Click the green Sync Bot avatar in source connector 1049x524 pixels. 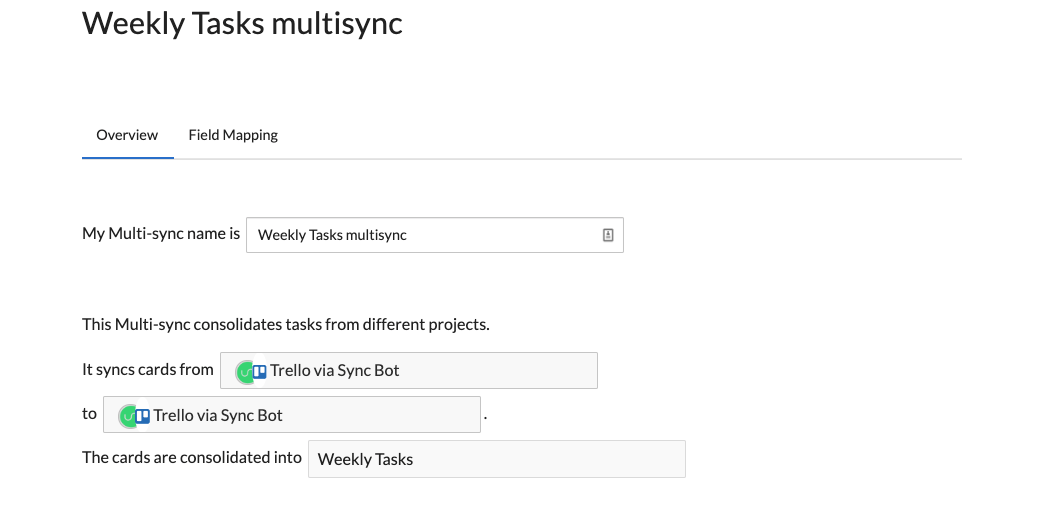tap(243, 372)
